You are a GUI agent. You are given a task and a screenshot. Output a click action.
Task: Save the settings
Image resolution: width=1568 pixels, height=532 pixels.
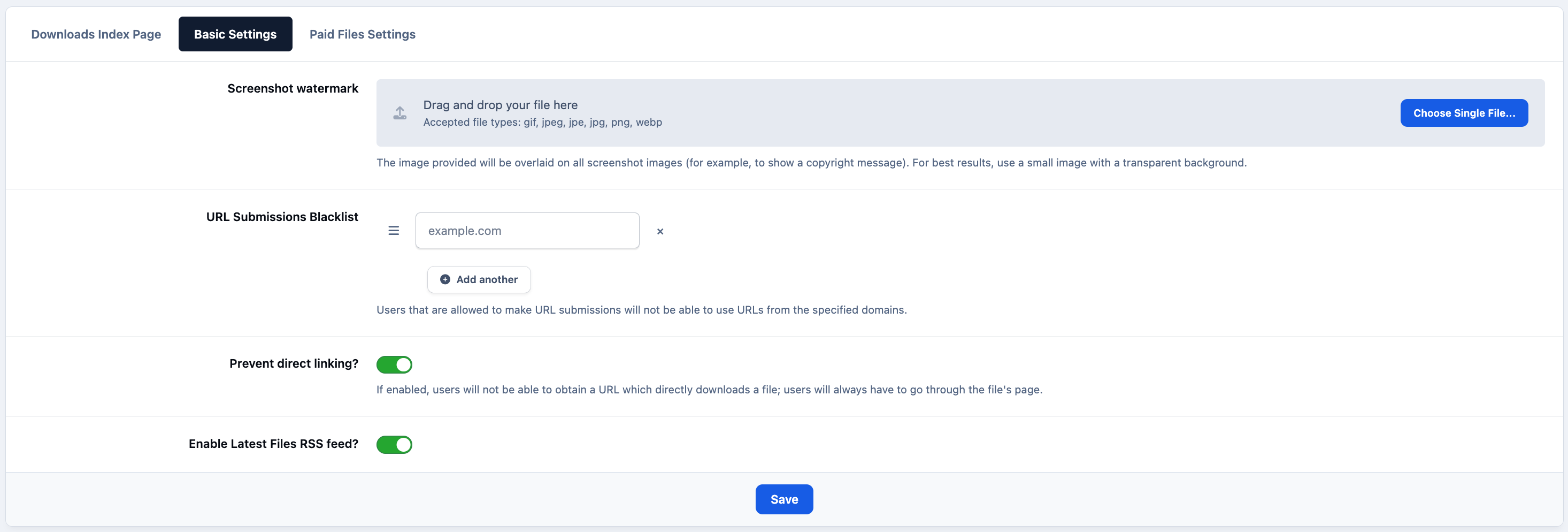[x=783, y=499]
